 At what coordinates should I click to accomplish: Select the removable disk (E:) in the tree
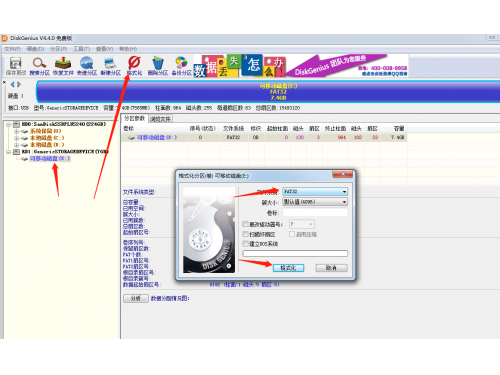coord(50,159)
